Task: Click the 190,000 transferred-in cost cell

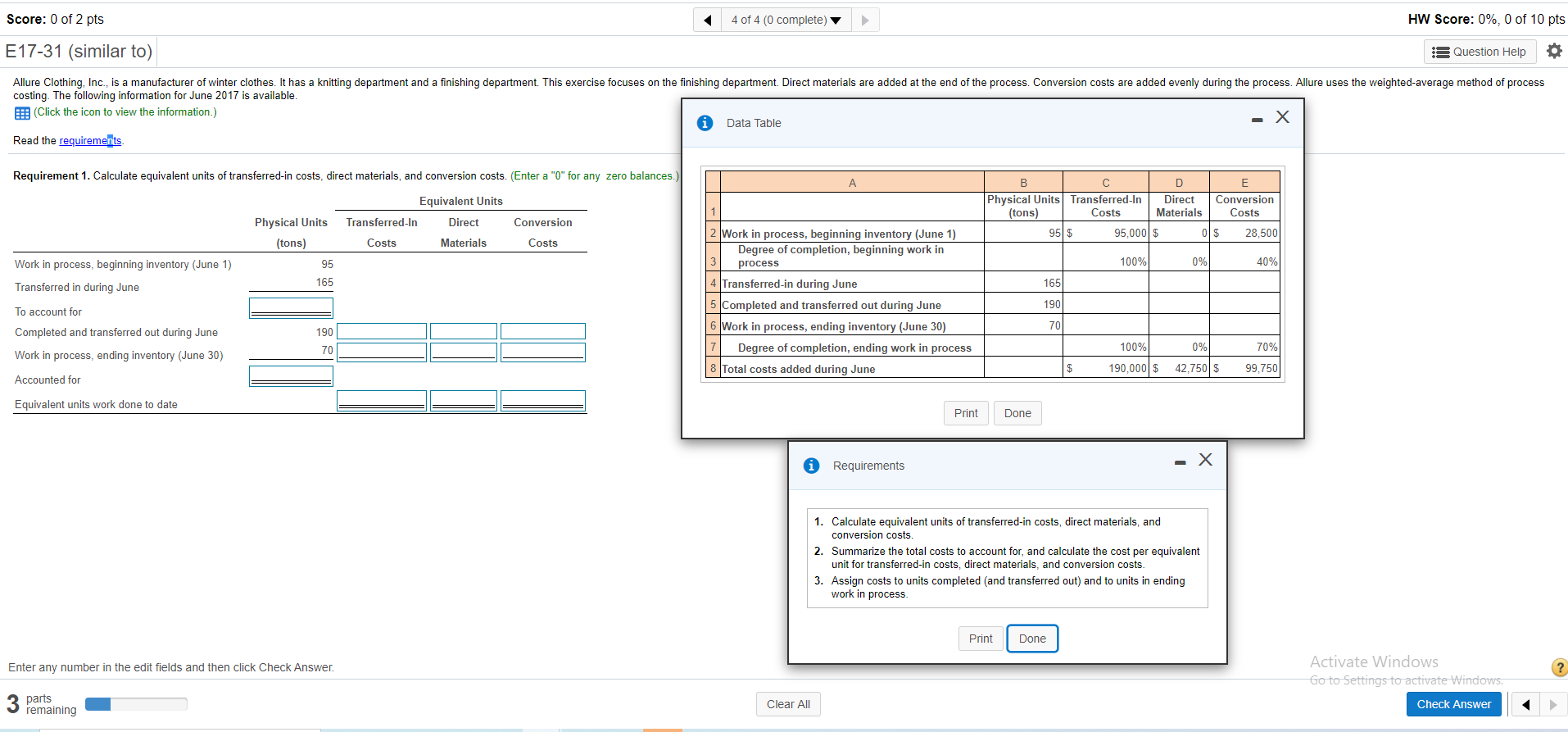Action: click(x=1106, y=369)
